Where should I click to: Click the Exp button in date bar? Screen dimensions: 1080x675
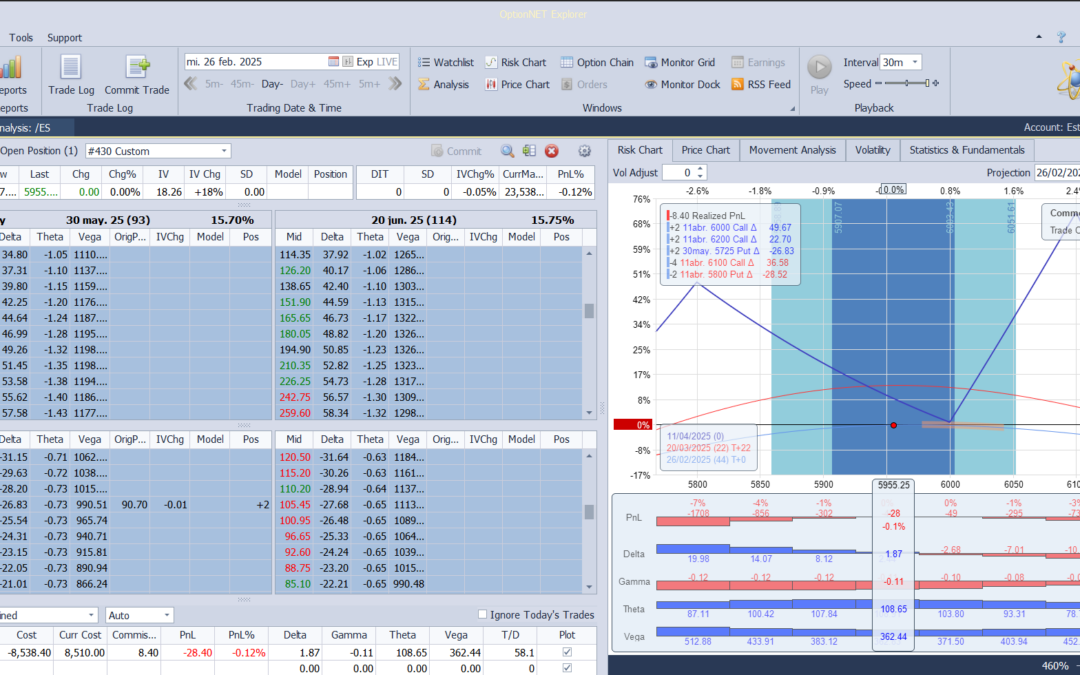(x=364, y=62)
